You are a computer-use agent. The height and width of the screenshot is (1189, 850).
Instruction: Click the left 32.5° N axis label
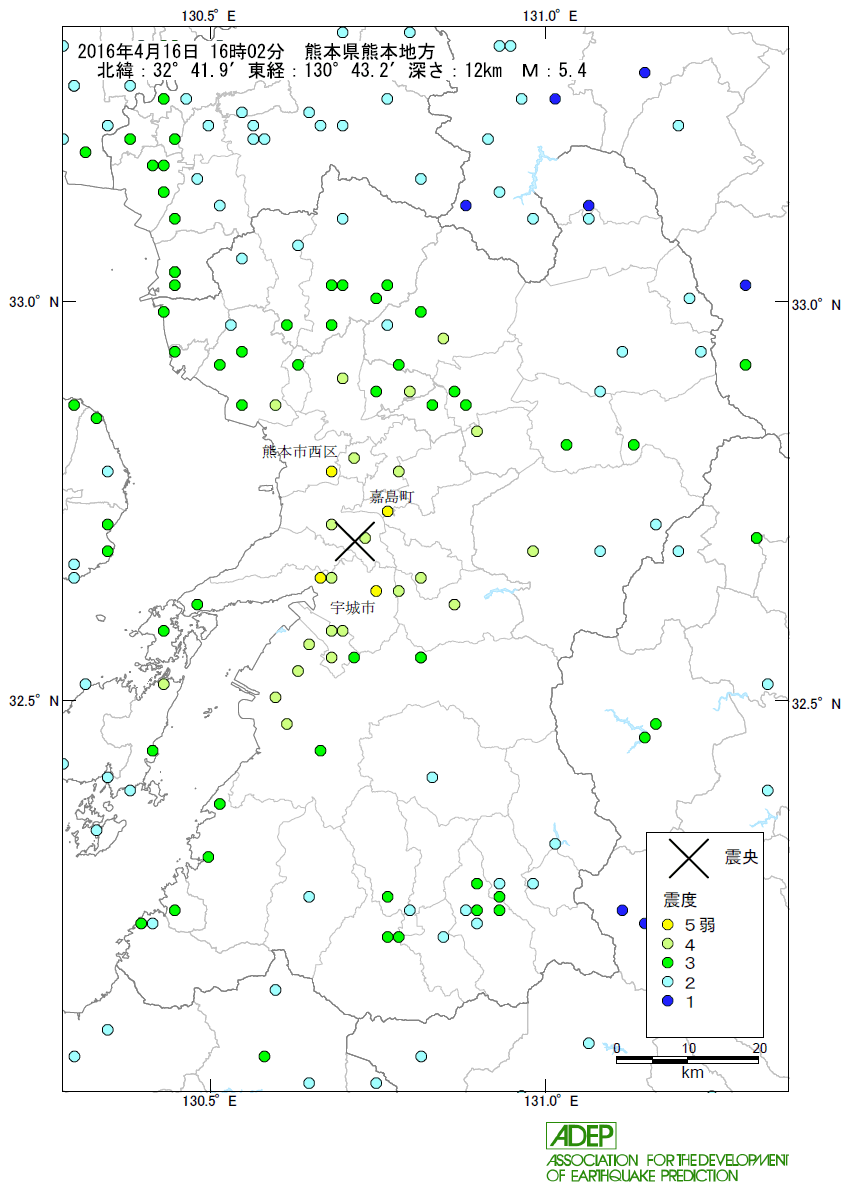(33, 701)
